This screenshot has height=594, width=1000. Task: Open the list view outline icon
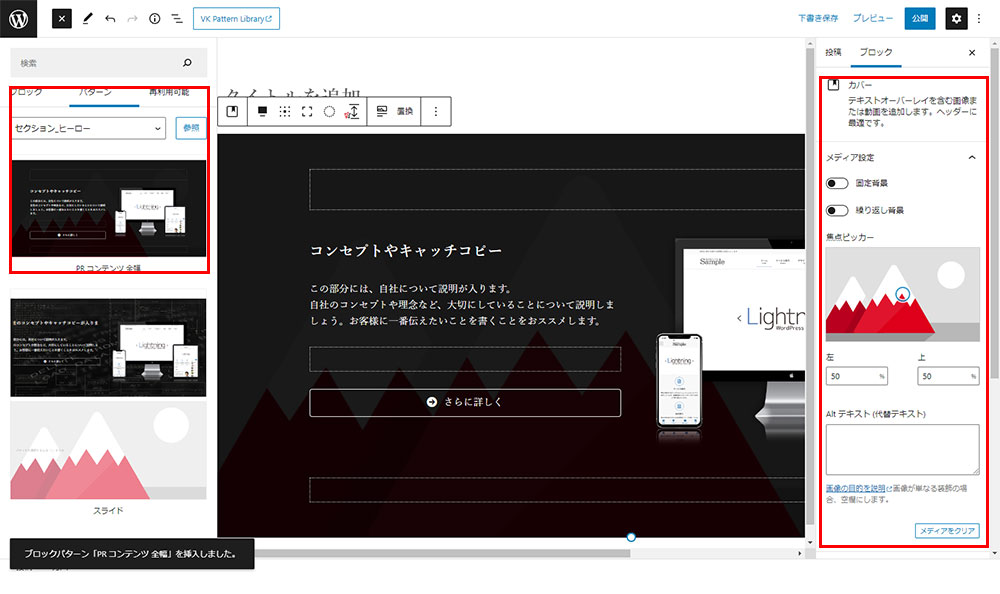tap(177, 19)
